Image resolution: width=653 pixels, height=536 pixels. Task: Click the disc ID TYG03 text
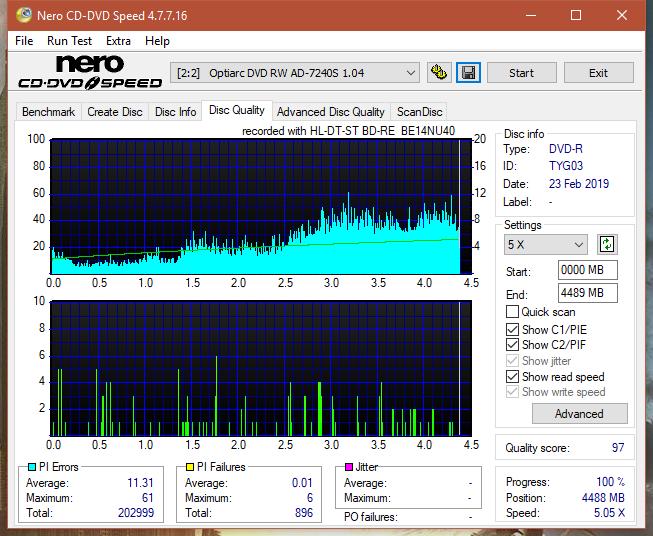[566, 166]
